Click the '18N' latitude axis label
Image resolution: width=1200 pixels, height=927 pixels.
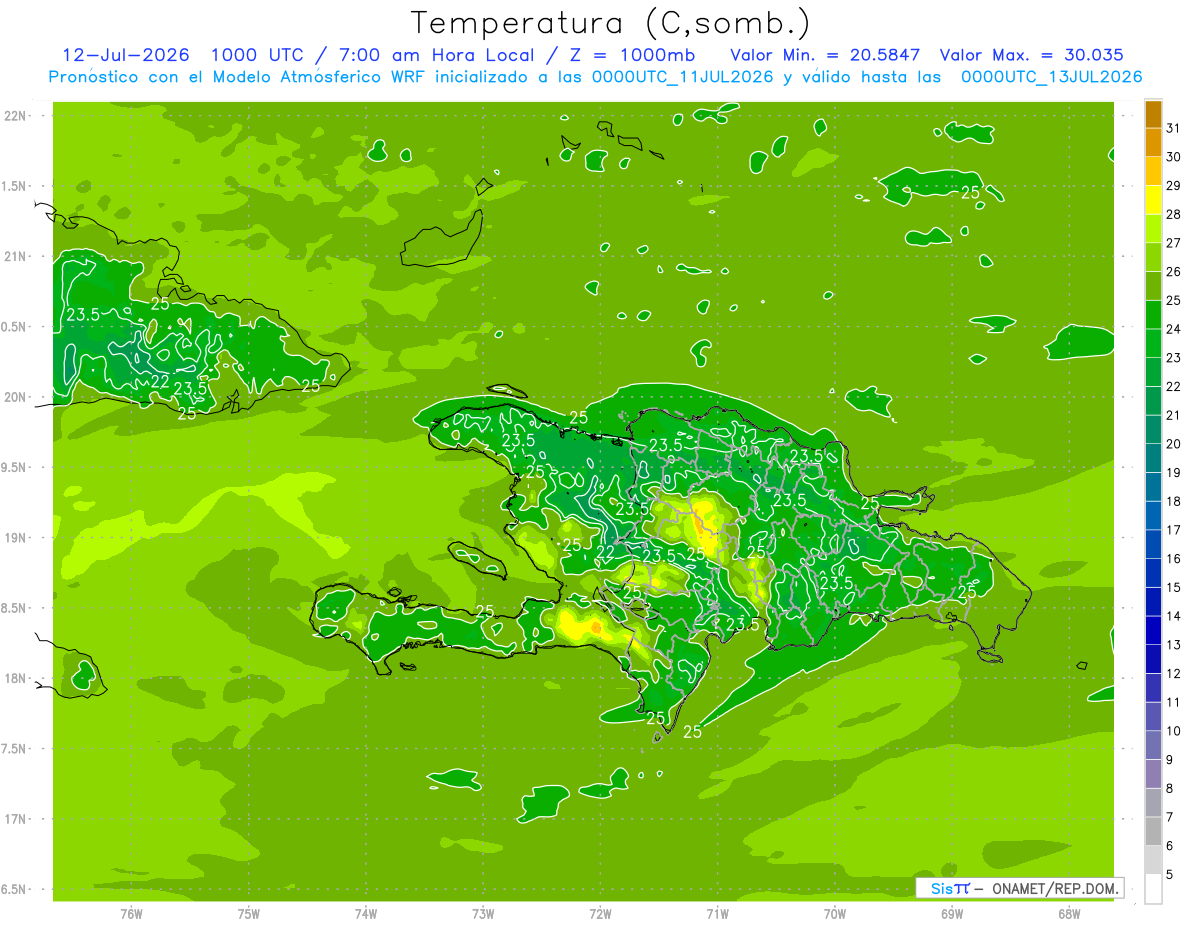tap(16, 679)
